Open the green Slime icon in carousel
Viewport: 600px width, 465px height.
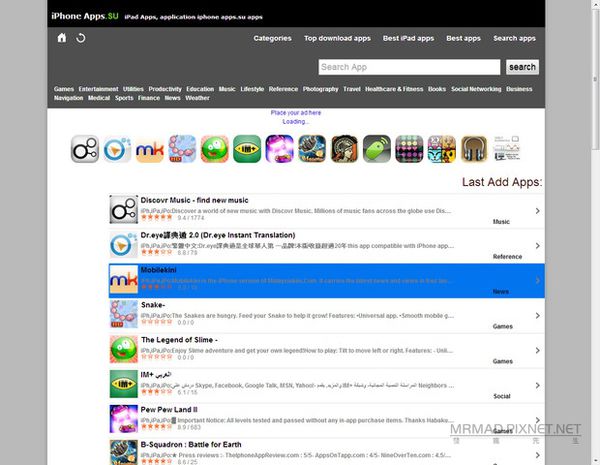[214, 149]
